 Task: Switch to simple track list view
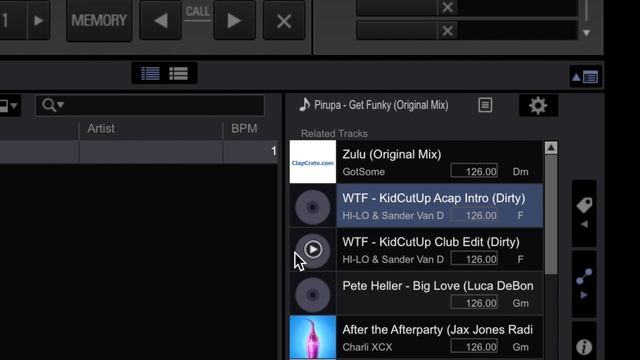pos(178,73)
